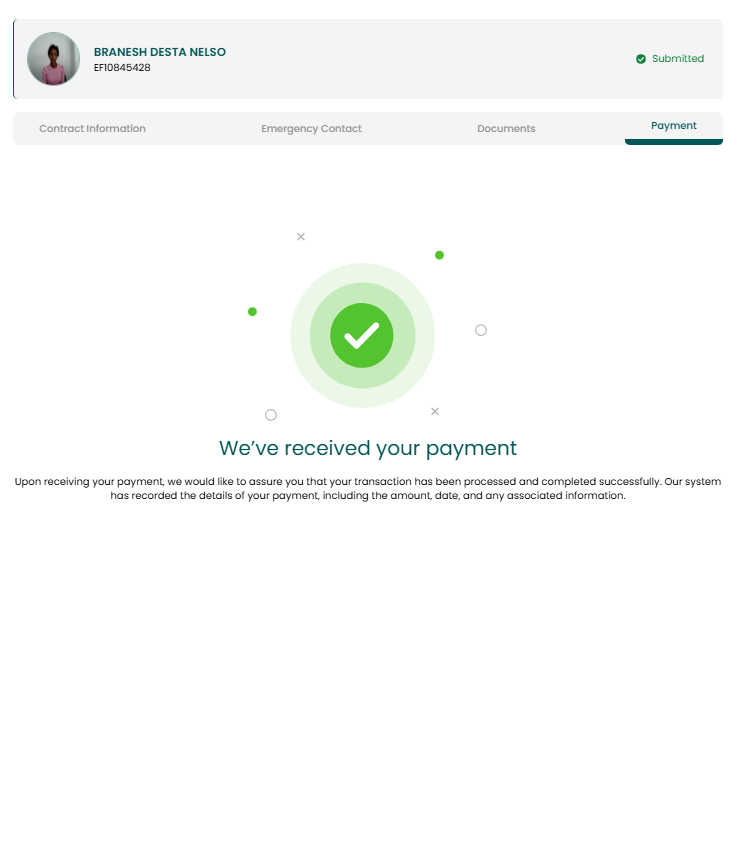Select the Documents tab
Screen dimensions: 747x867
tap(506, 128)
